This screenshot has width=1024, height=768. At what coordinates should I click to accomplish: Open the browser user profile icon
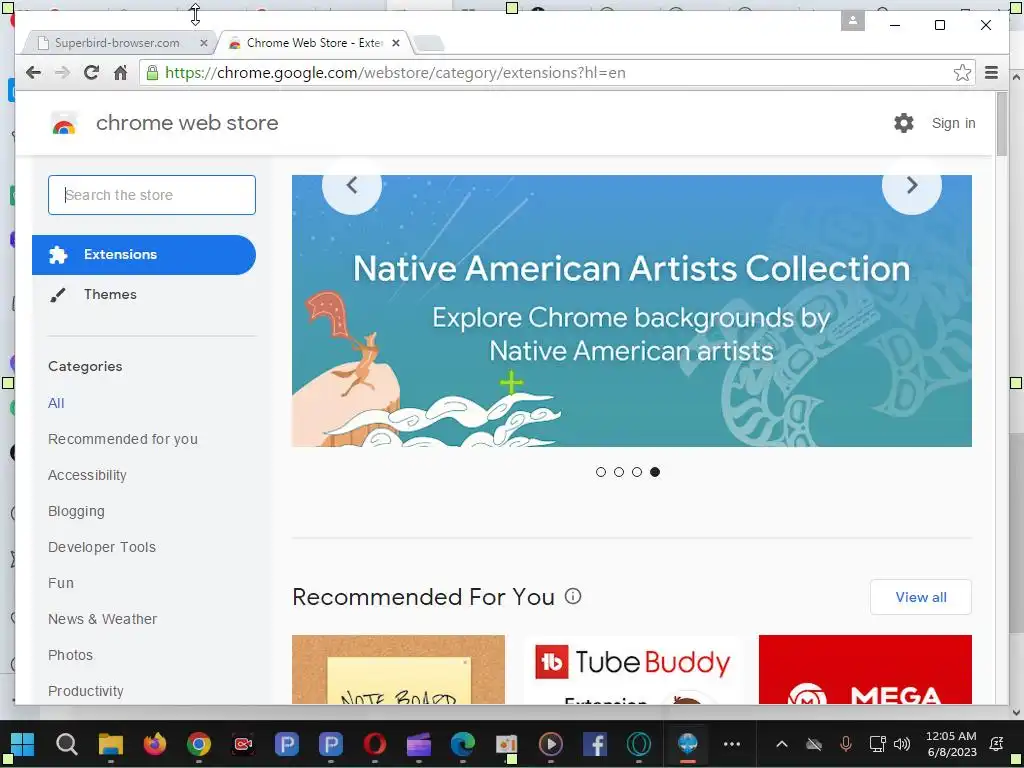[x=852, y=20]
